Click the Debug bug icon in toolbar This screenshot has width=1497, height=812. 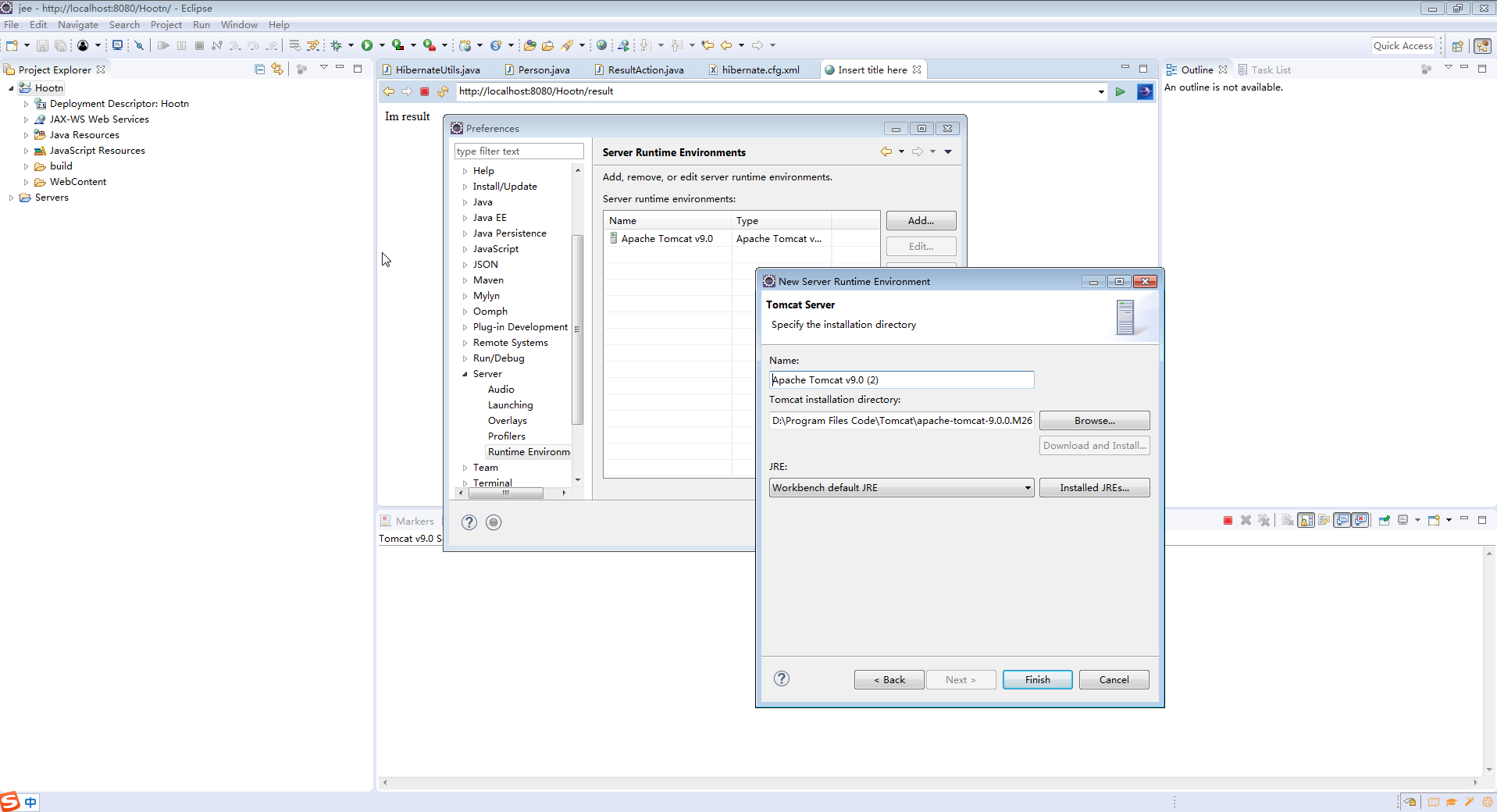coord(337,45)
